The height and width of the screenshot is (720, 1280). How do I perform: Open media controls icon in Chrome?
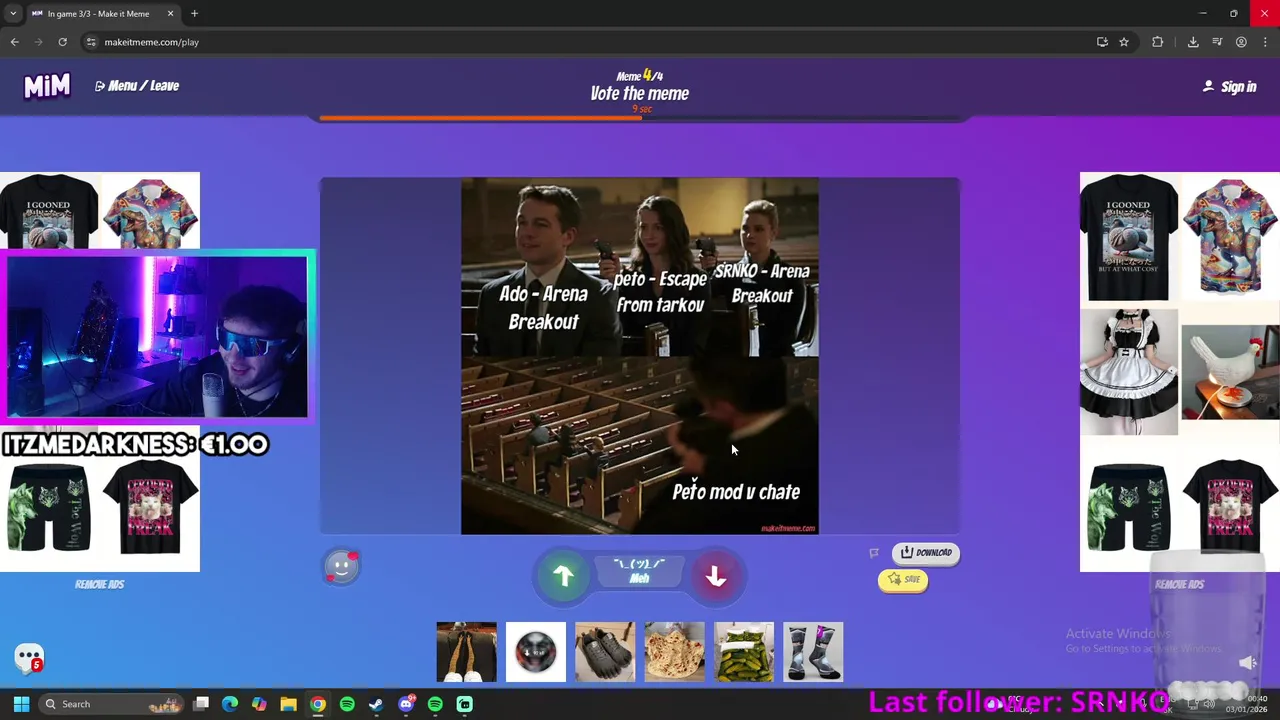(x=1217, y=42)
